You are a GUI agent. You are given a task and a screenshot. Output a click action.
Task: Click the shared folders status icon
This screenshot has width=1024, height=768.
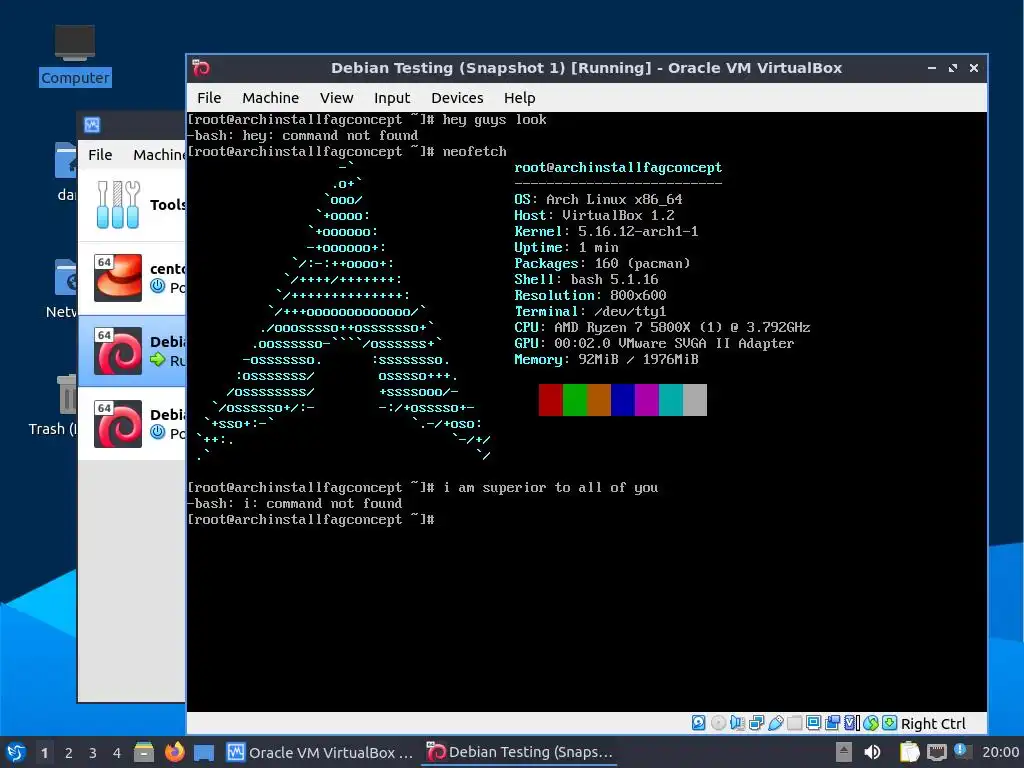(794, 723)
